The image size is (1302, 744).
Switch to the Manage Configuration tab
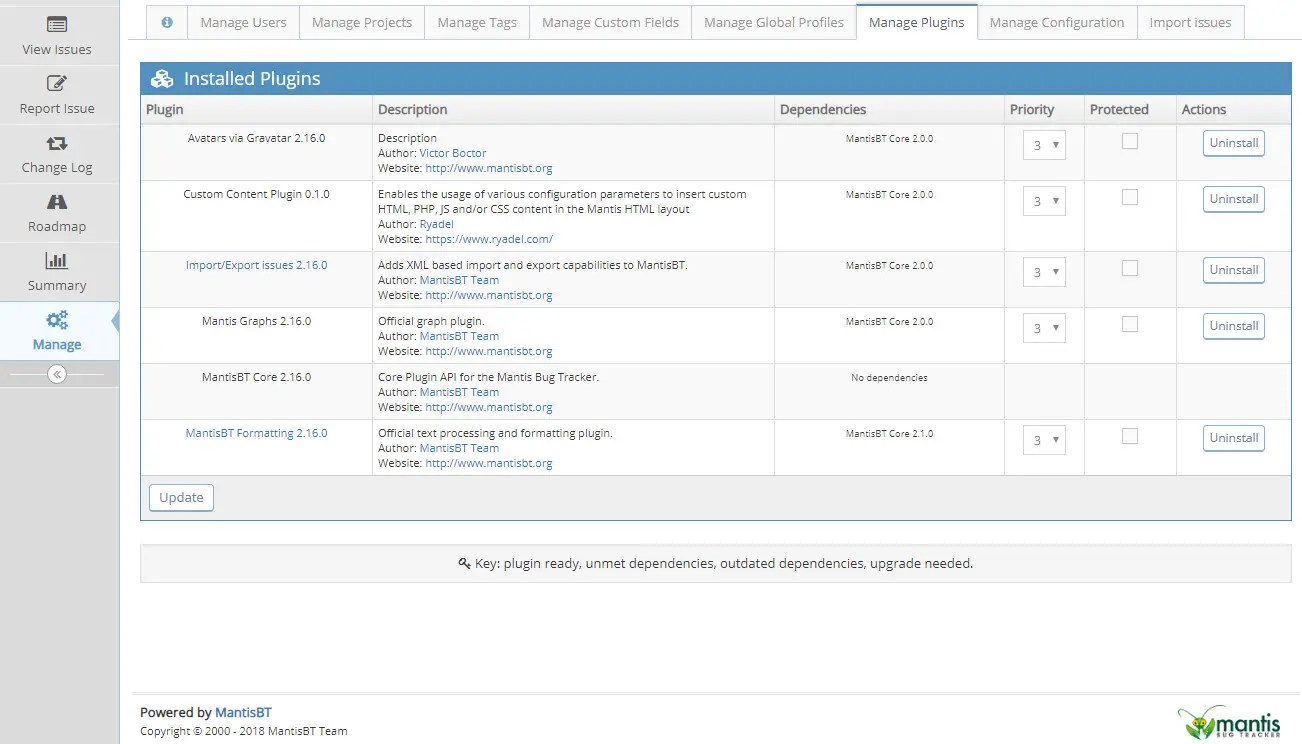coord(1056,22)
